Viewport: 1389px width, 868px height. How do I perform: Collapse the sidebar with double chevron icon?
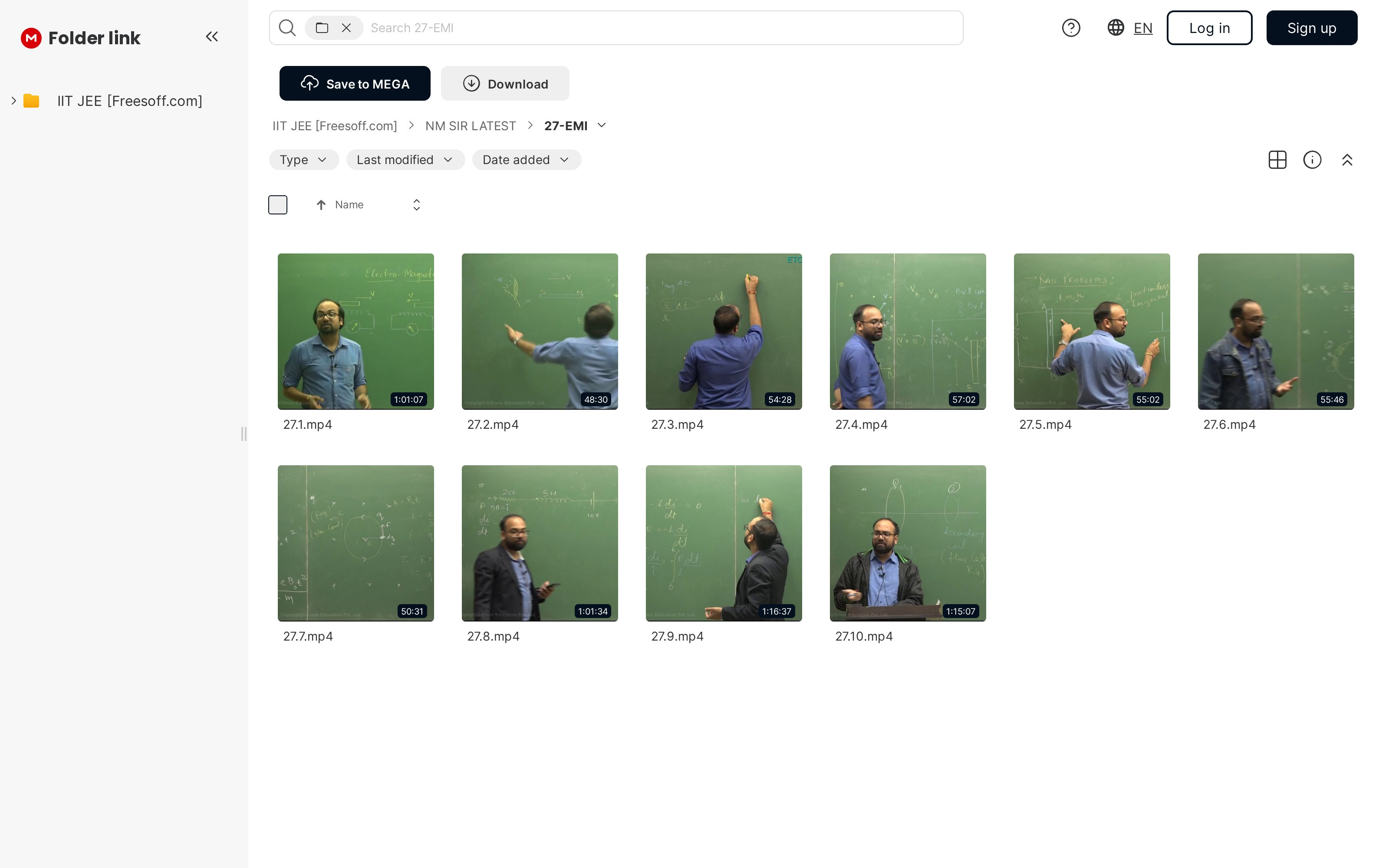tap(212, 37)
